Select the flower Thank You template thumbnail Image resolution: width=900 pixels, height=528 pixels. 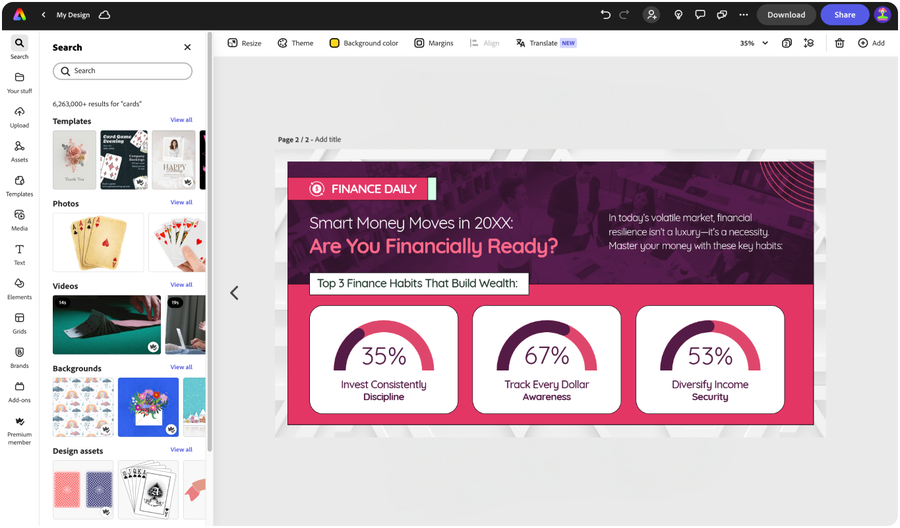[75, 160]
